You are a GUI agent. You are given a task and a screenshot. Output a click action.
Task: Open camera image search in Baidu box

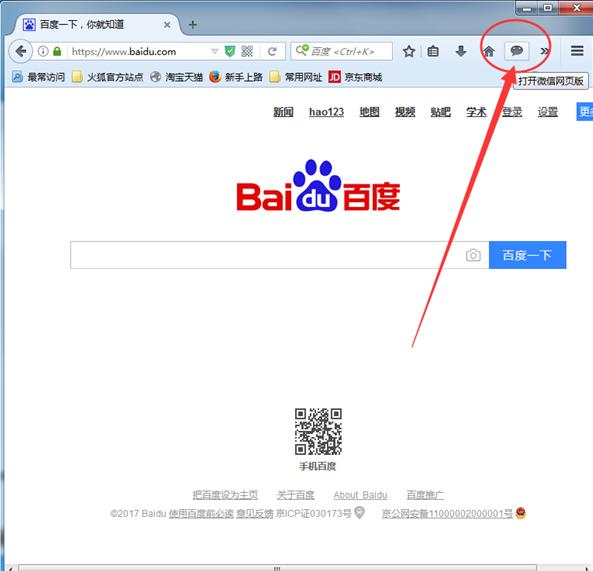[x=473, y=255]
